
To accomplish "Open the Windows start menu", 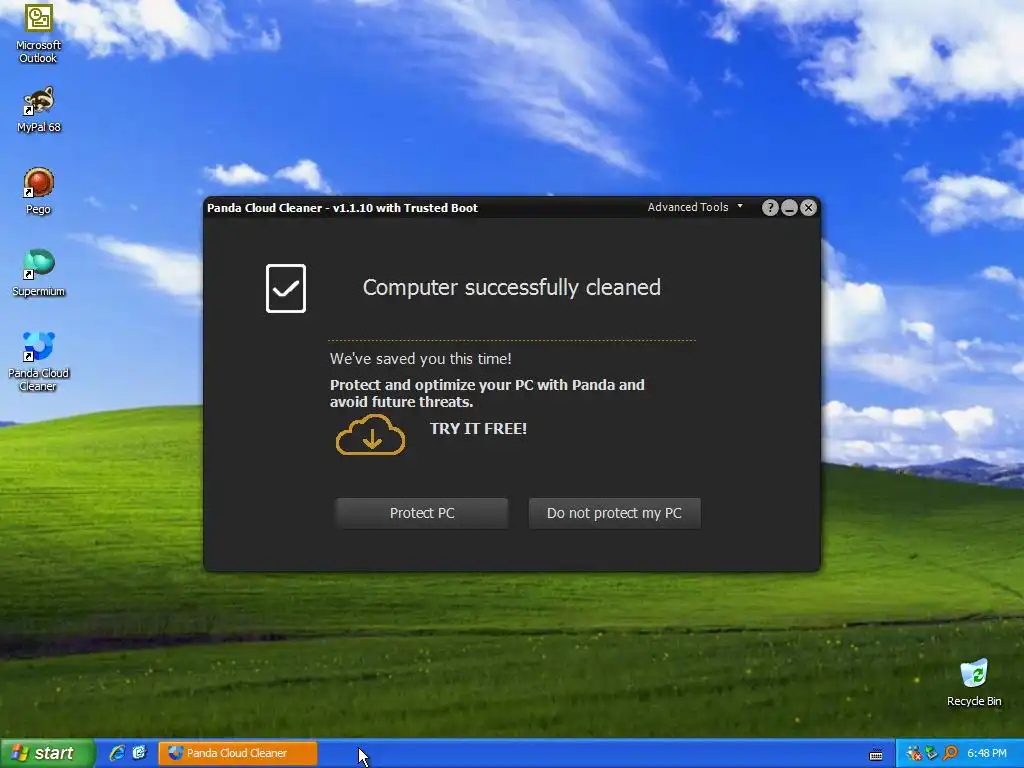I will (x=47, y=753).
